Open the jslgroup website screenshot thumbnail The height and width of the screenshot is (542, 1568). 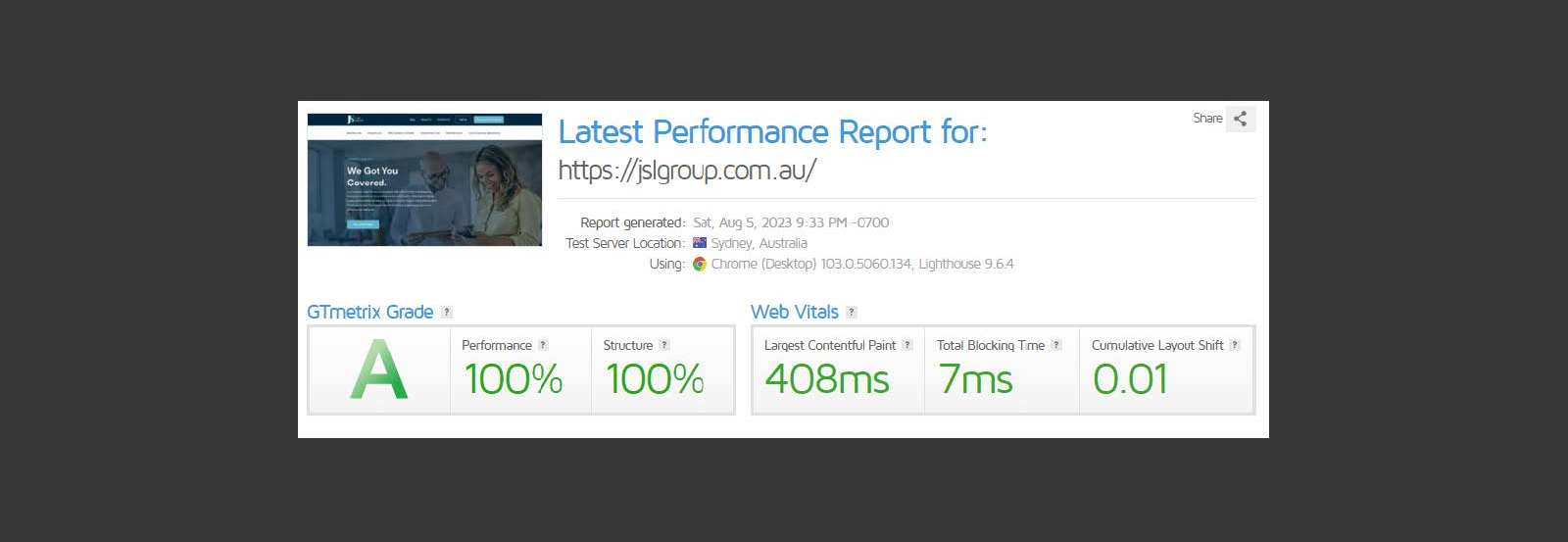424,179
